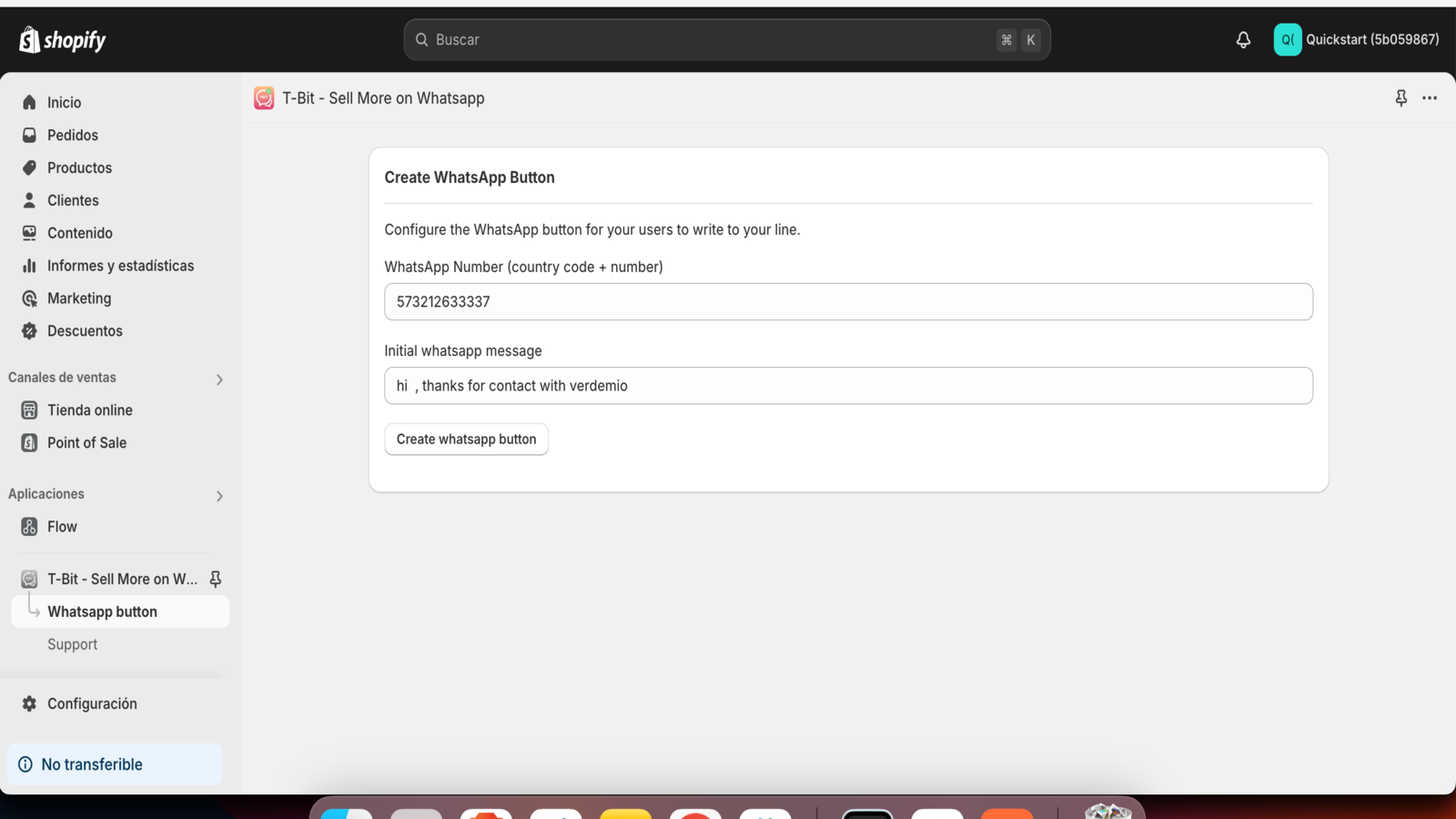This screenshot has height=819, width=1456.
Task: Open the Point of Sale channel
Action: (86, 443)
